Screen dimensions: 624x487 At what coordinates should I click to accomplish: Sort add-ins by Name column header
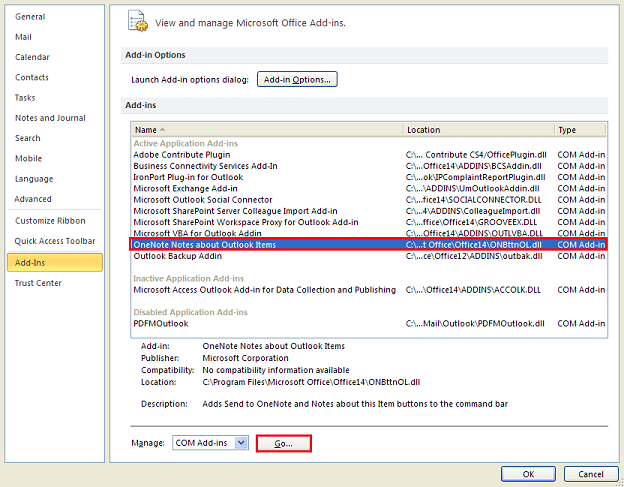267,130
